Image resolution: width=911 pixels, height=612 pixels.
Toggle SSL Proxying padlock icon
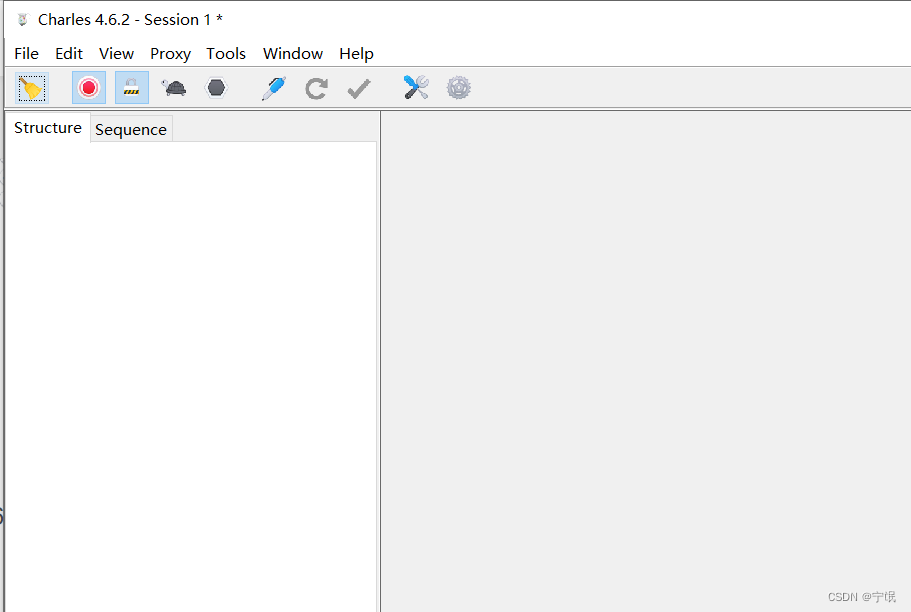coord(132,88)
